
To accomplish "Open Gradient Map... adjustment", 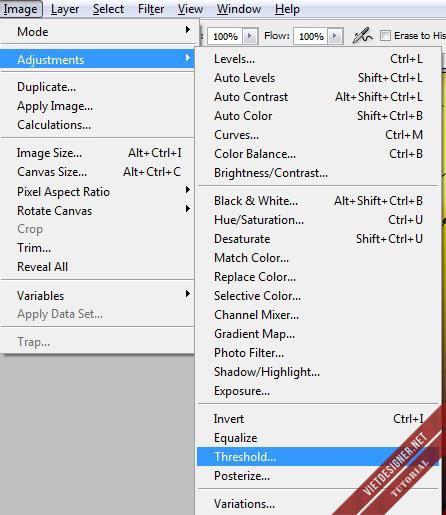I will [318, 334].
